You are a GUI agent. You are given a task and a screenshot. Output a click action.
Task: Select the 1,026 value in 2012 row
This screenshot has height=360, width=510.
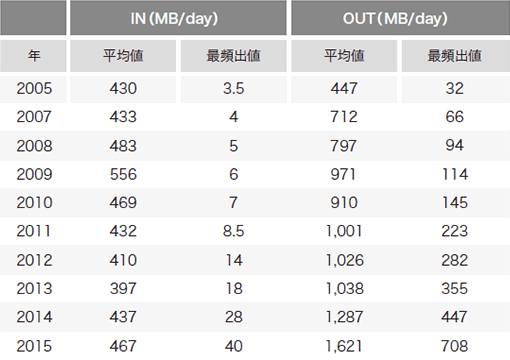click(345, 260)
